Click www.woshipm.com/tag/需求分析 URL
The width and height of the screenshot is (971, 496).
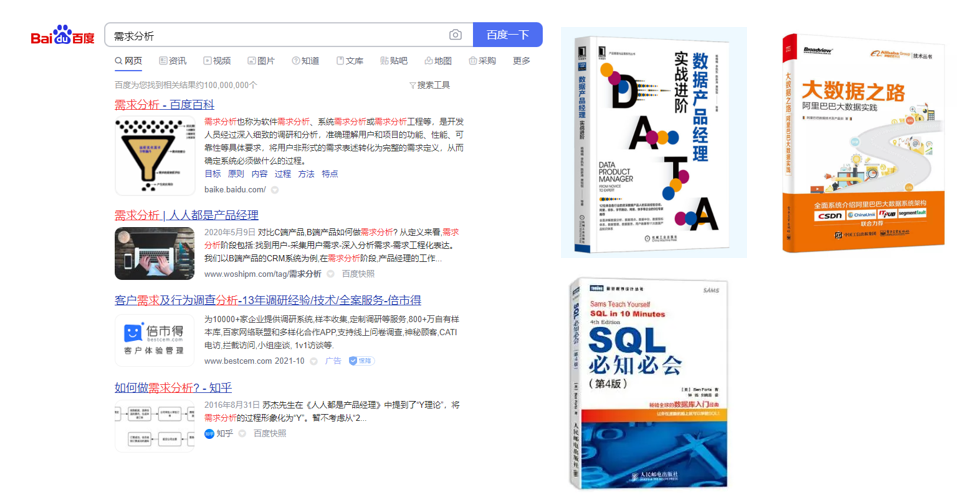[x=263, y=274]
